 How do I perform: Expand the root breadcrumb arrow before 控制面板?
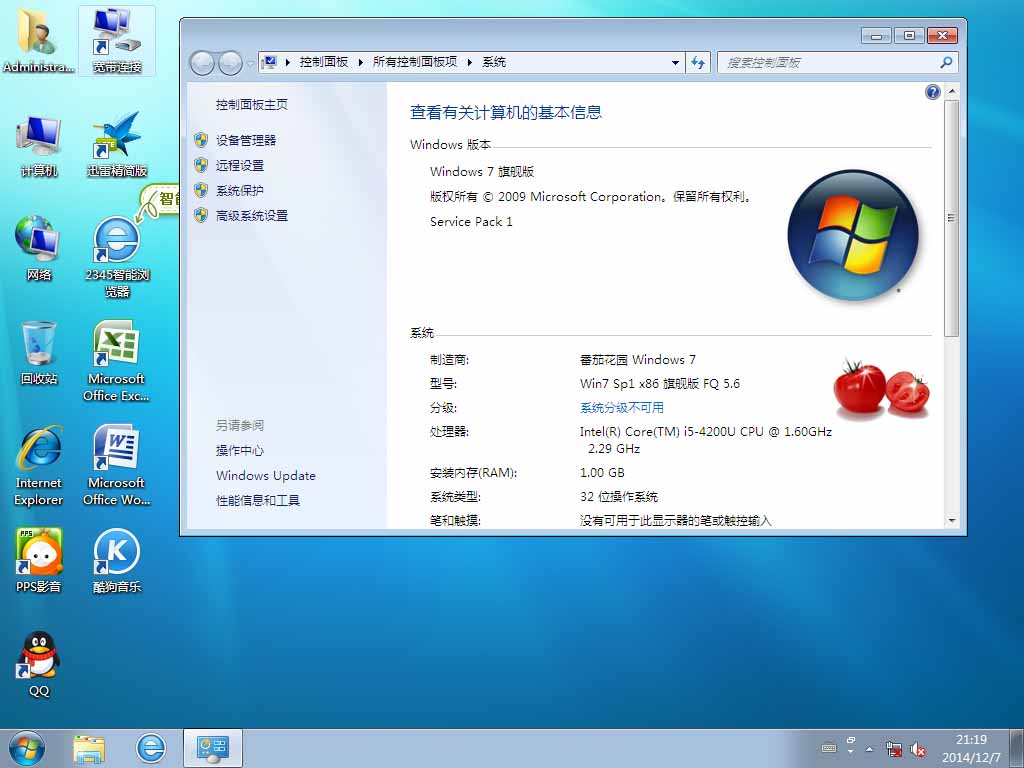pos(287,63)
